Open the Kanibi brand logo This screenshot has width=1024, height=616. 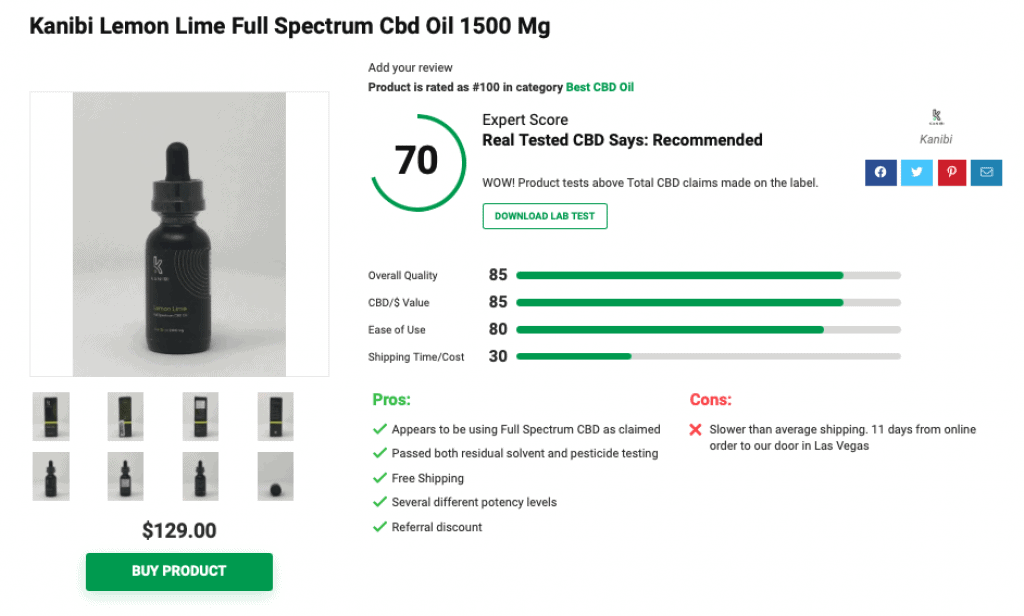(x=936, y=117)
